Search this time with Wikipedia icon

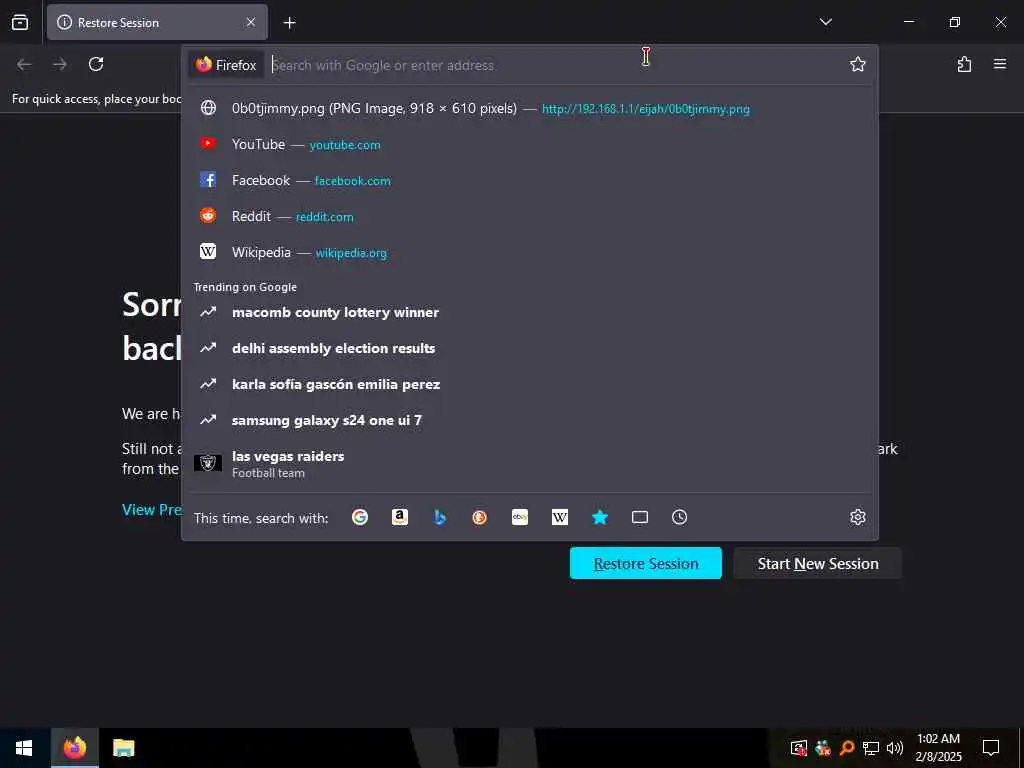tap(560, 517)
